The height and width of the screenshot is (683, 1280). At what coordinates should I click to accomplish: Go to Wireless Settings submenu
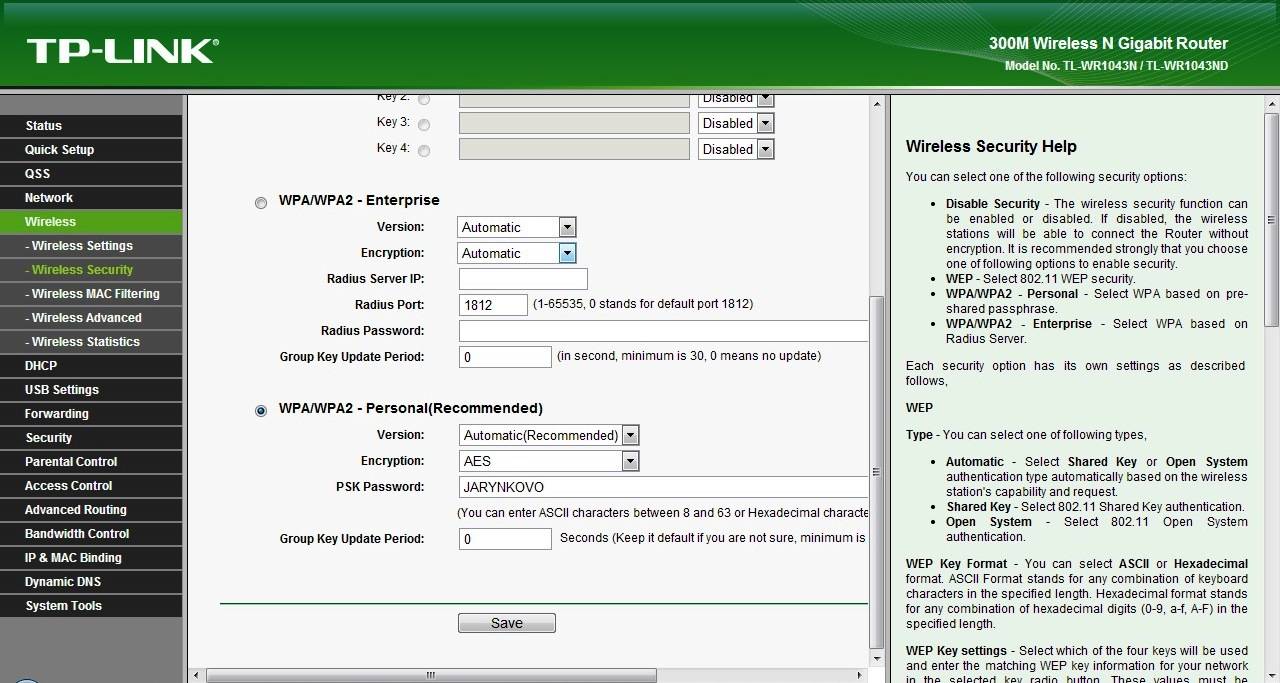(91, 246)
